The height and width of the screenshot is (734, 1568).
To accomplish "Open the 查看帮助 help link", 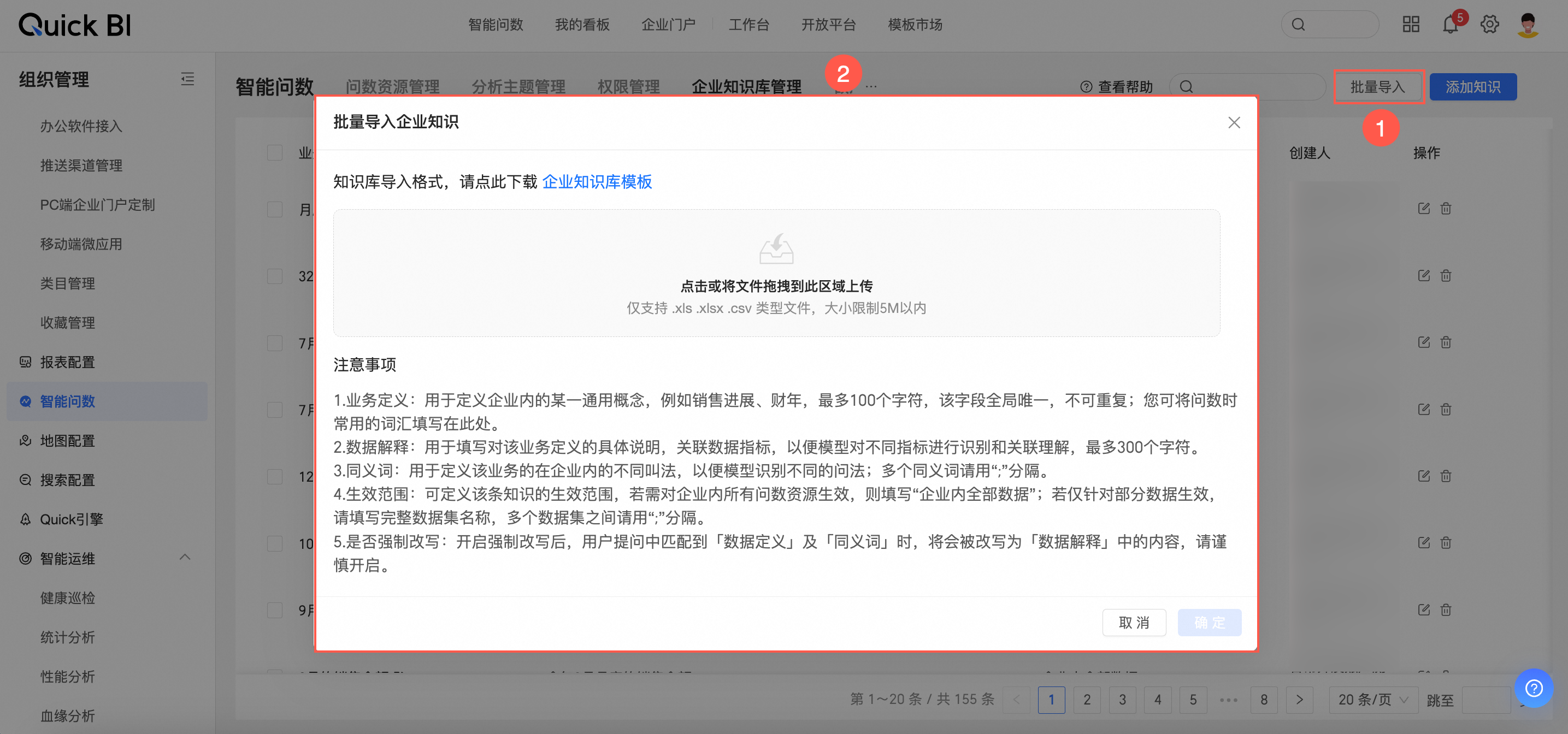I will click(x=1116, y=87).
